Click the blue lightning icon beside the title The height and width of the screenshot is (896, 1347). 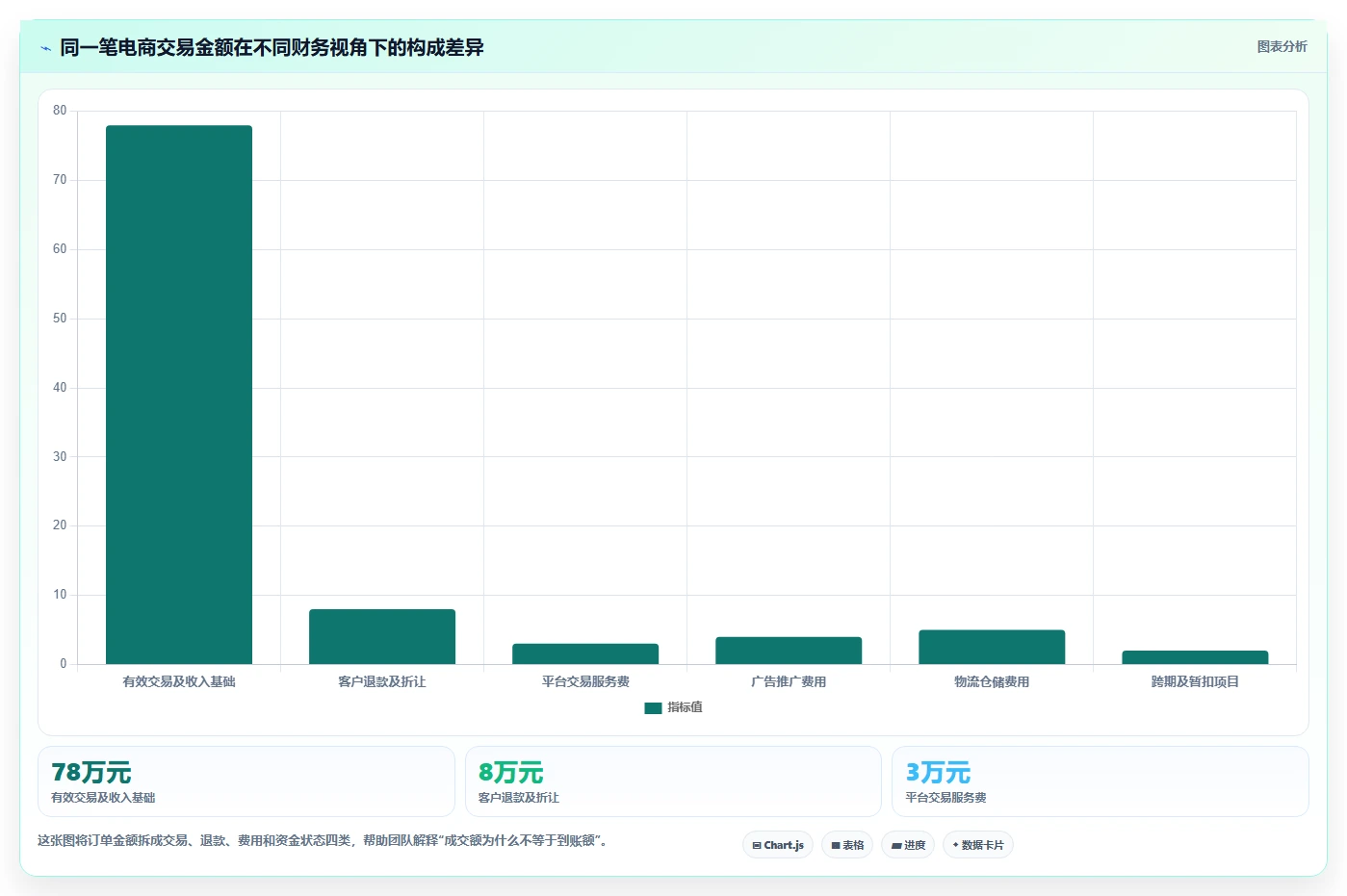(x=45, y=48)
